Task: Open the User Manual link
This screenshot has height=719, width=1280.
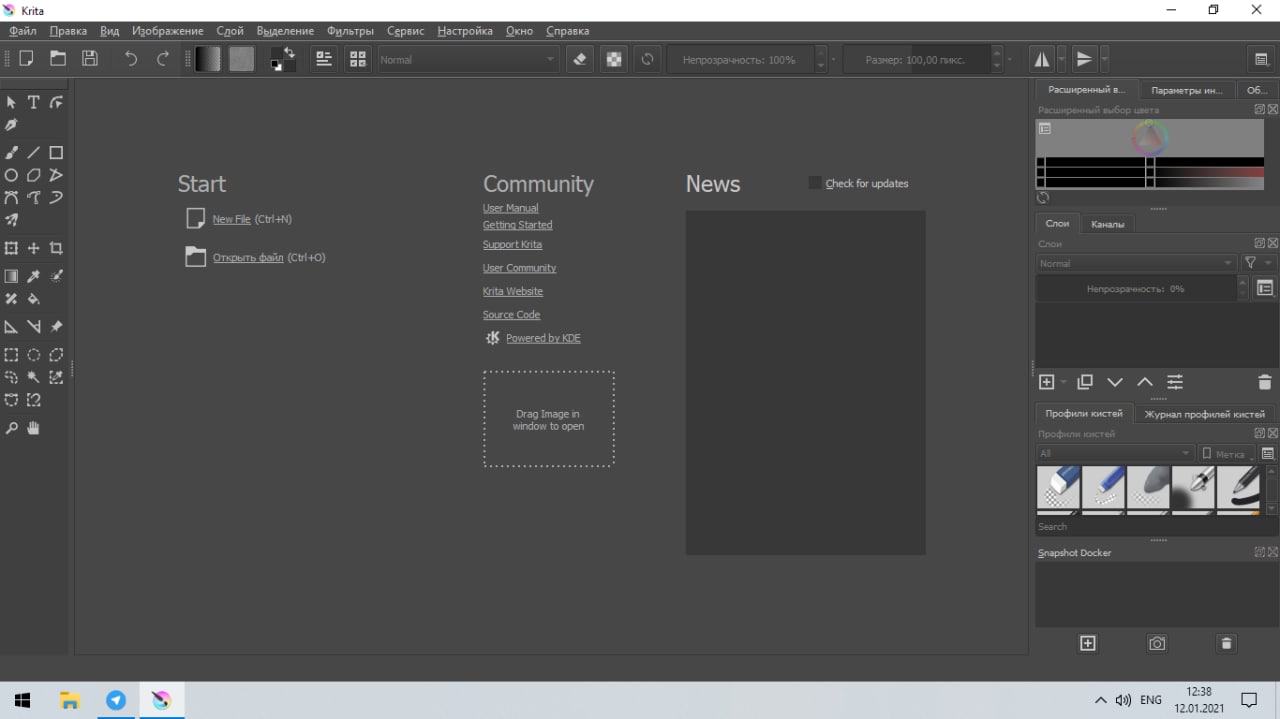Action: point(510,208)
